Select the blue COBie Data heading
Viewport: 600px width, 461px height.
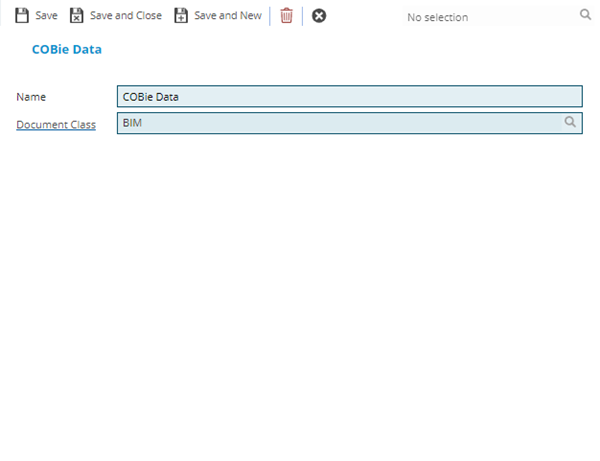point(66,49)
